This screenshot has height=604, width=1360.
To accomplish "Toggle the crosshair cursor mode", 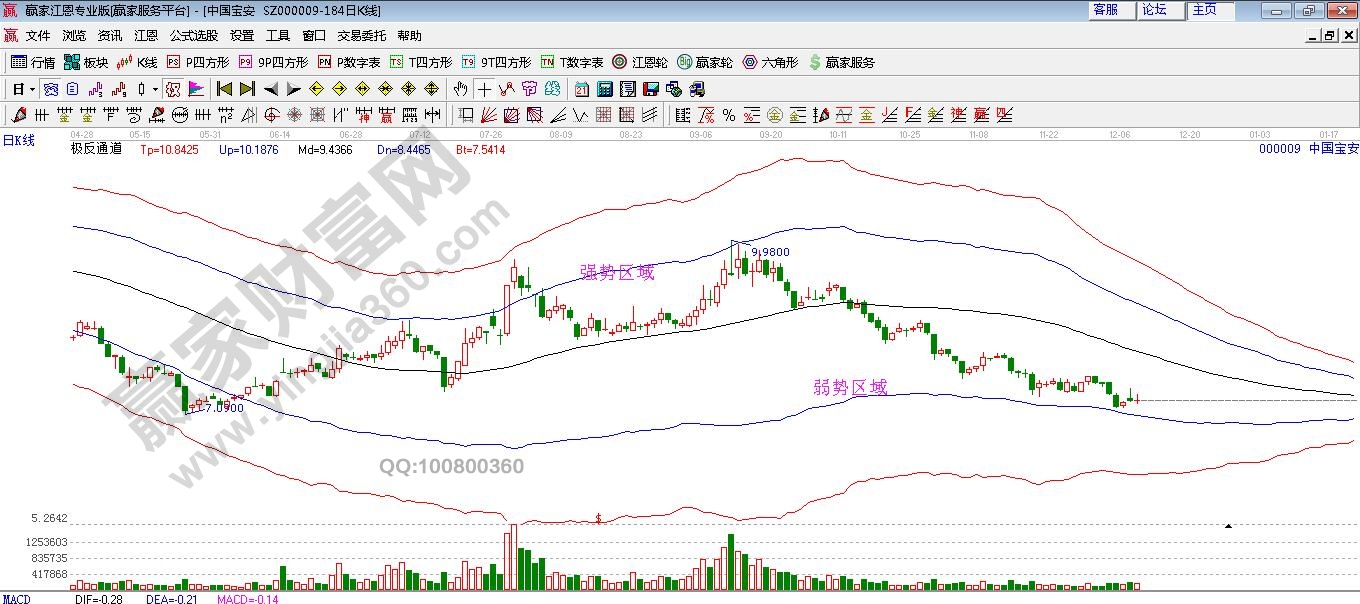I will [484, 89].
